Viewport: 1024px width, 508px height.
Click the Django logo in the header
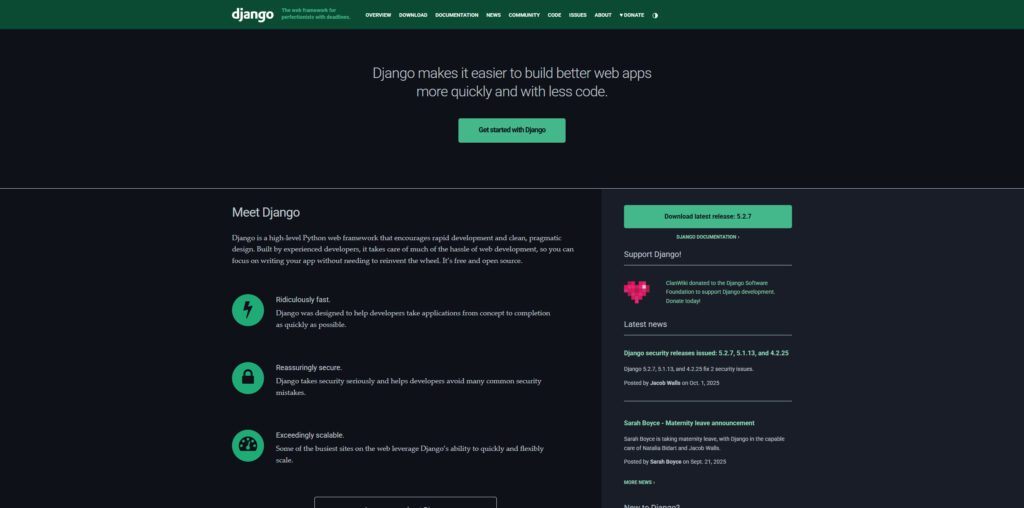[252, 15]
